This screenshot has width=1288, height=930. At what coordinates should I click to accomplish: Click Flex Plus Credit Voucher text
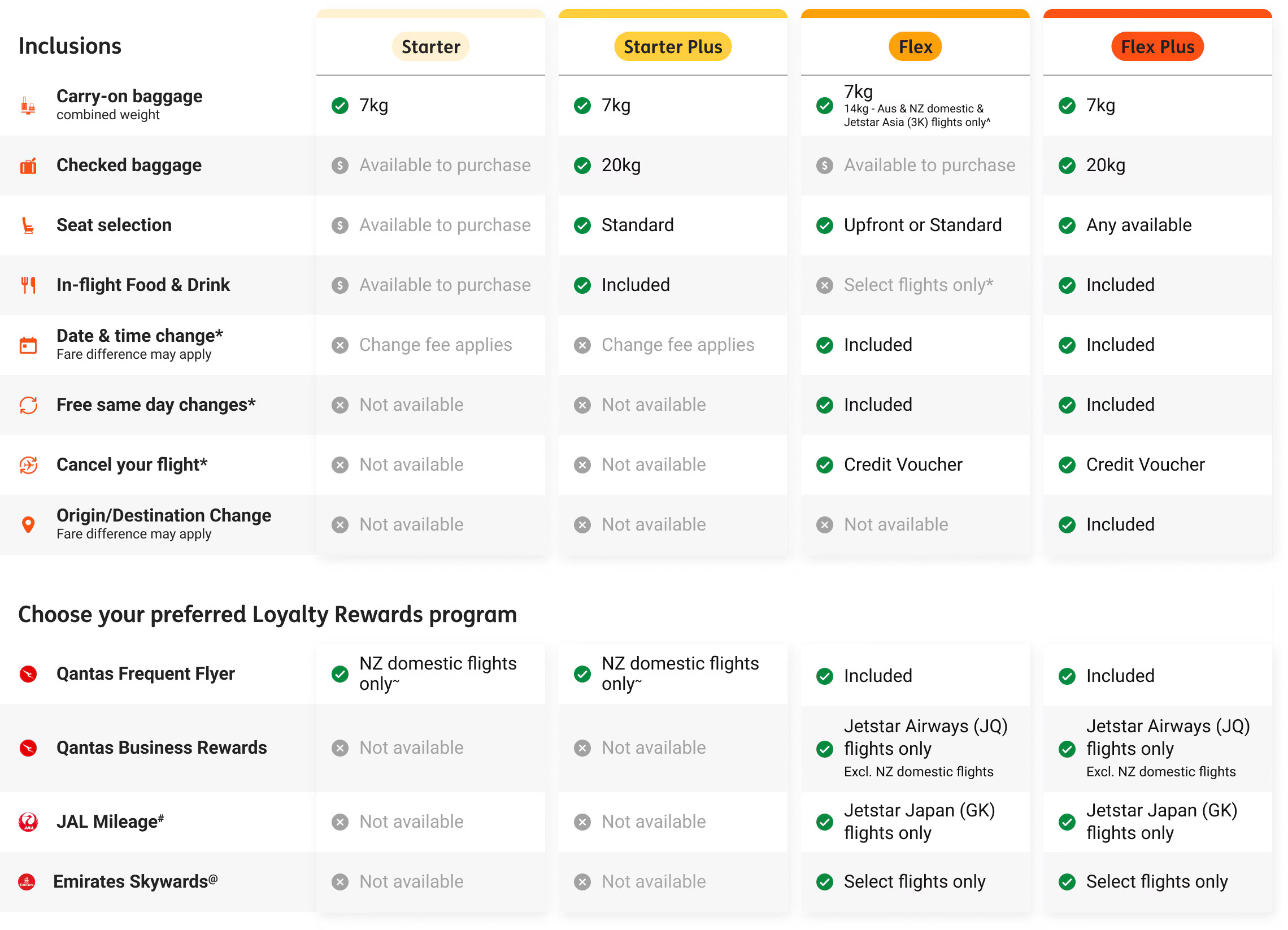point(1146,466)
